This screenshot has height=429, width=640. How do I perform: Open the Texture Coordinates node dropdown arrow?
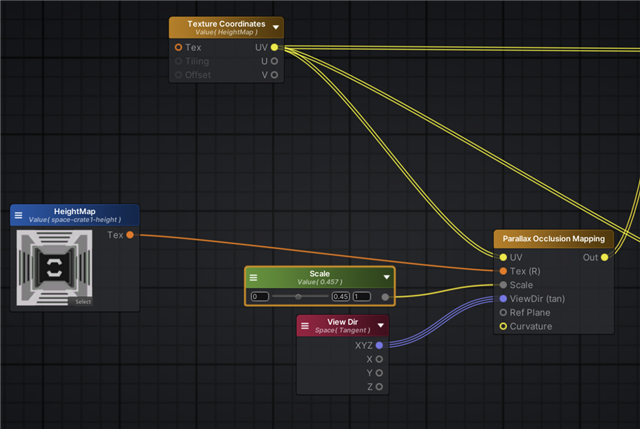click(x=276, y=28)
